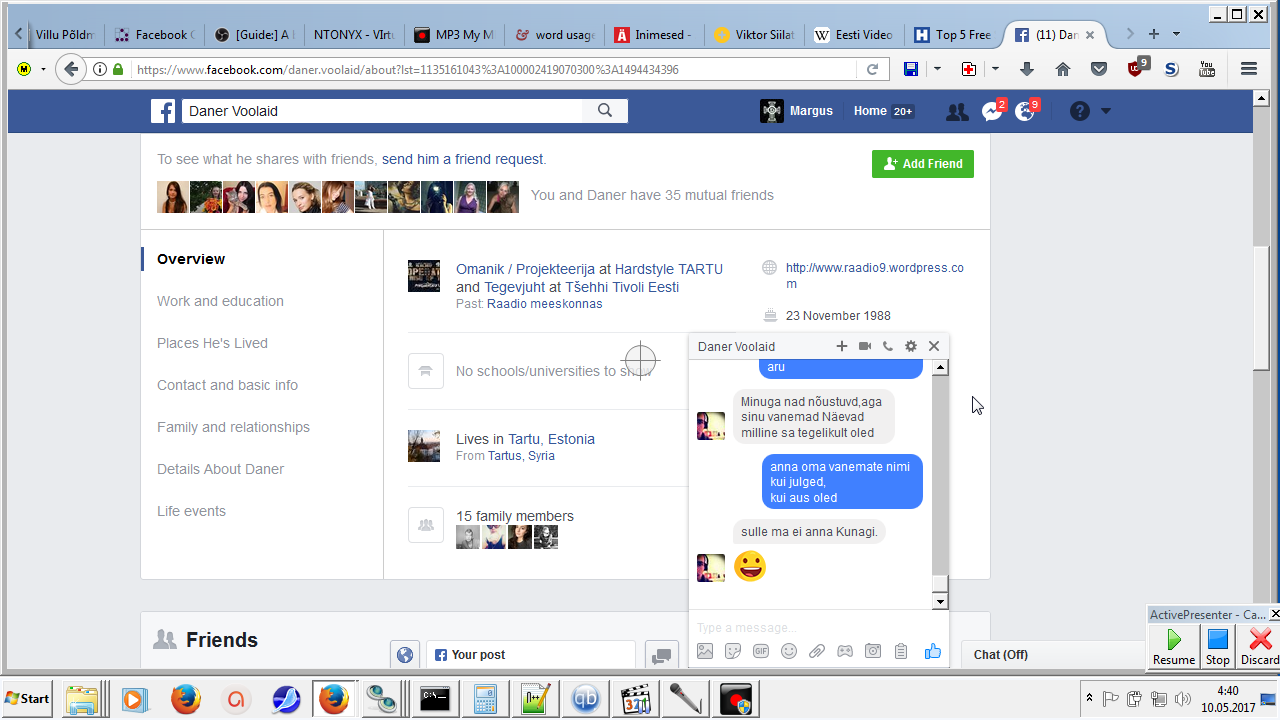Click the chat scrollbar up arrow
This screenshot has height=720, width=1280.
(x=940, y=367)
